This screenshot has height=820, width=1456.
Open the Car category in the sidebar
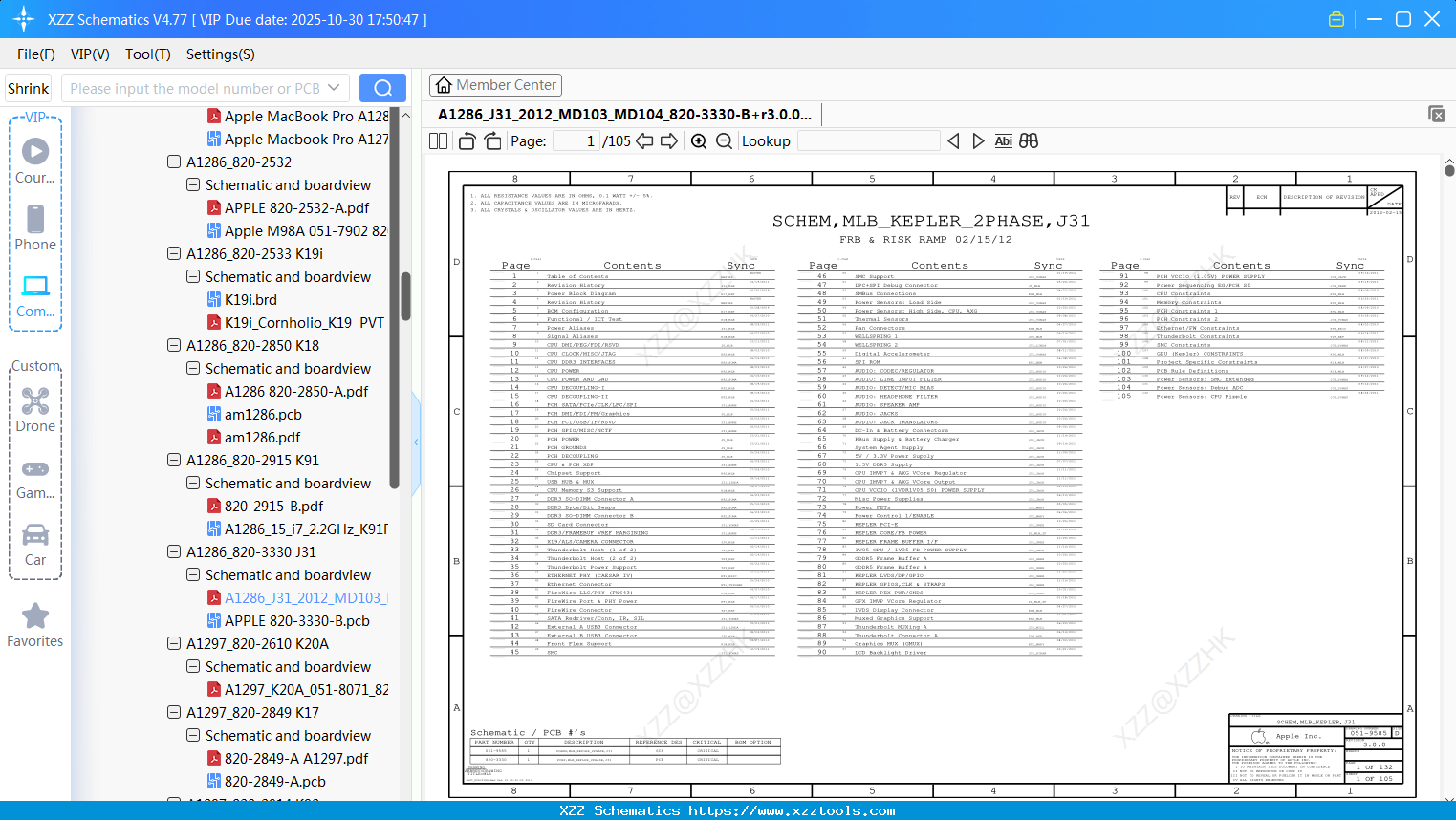coord(35,544)
